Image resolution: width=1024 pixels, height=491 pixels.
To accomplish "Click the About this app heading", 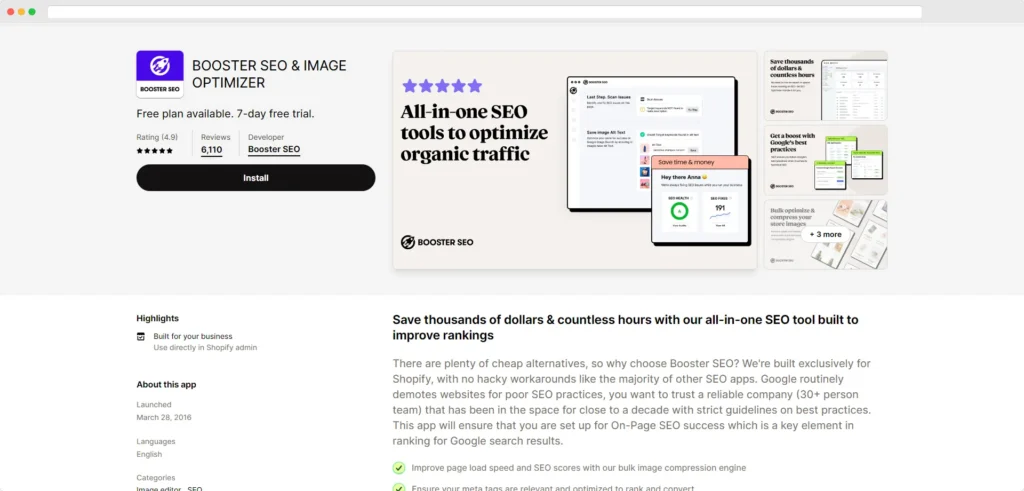I will 166,385.
